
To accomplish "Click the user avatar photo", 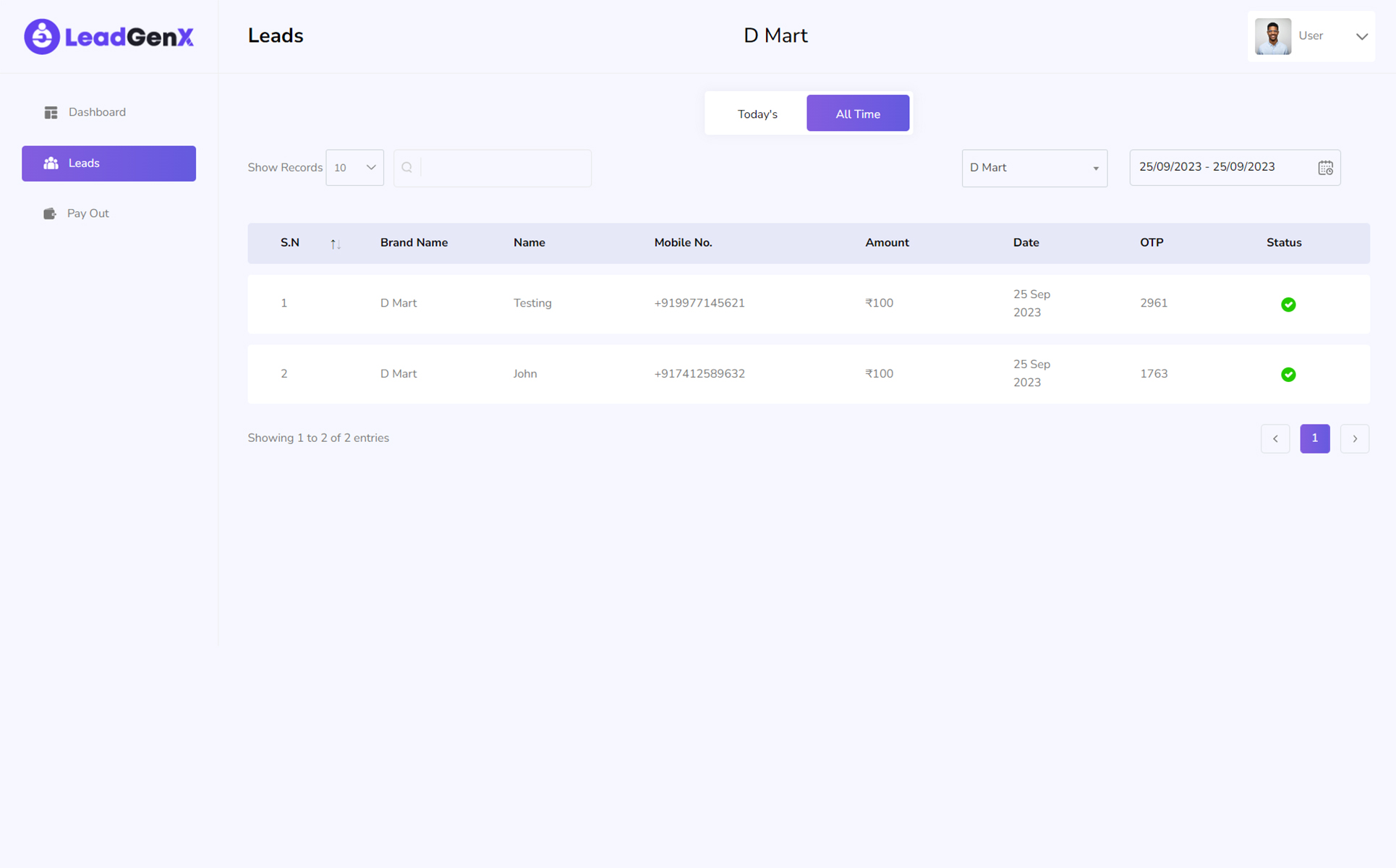I will 1273,36.
